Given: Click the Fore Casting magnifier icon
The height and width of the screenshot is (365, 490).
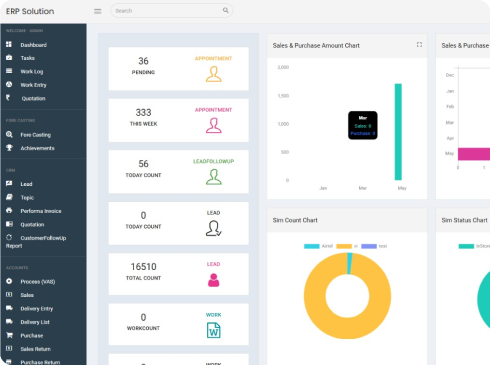Looking at the screenshot, I should point(9,134).
